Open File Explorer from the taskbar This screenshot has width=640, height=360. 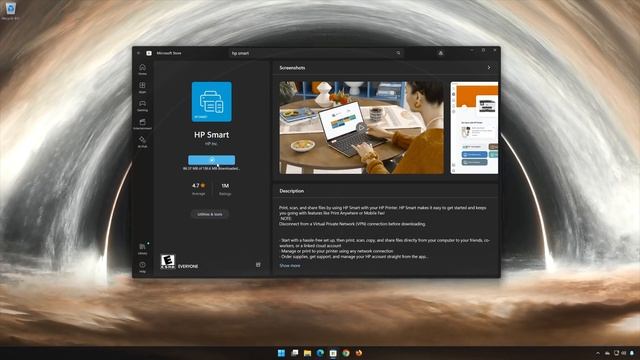307,353
